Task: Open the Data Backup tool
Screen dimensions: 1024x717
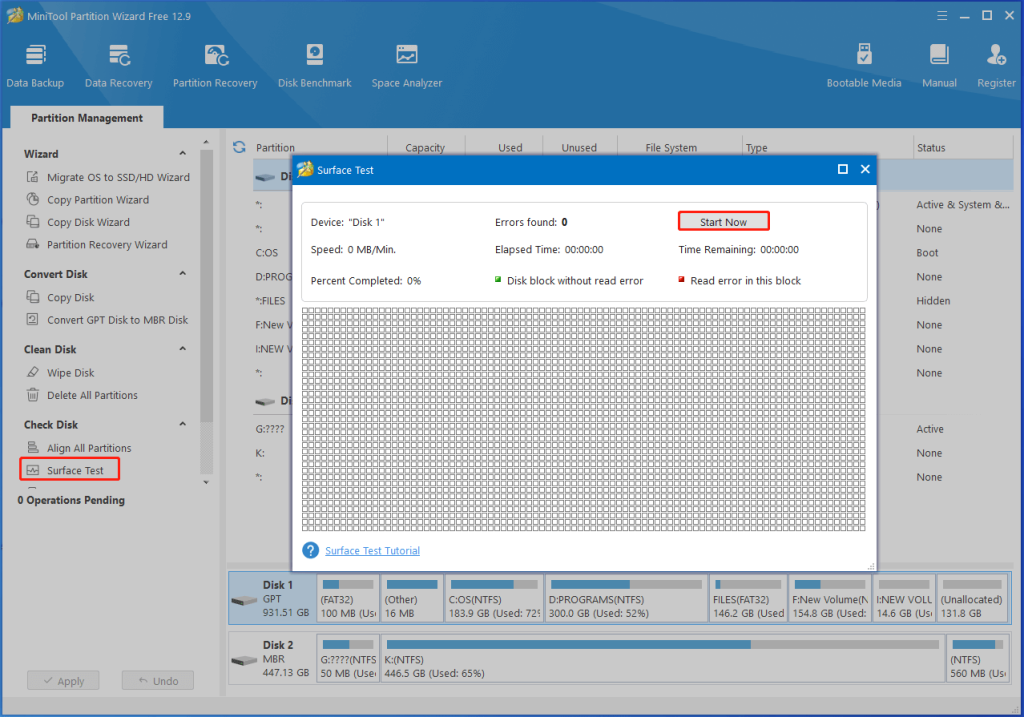Action: pos(35,65)
